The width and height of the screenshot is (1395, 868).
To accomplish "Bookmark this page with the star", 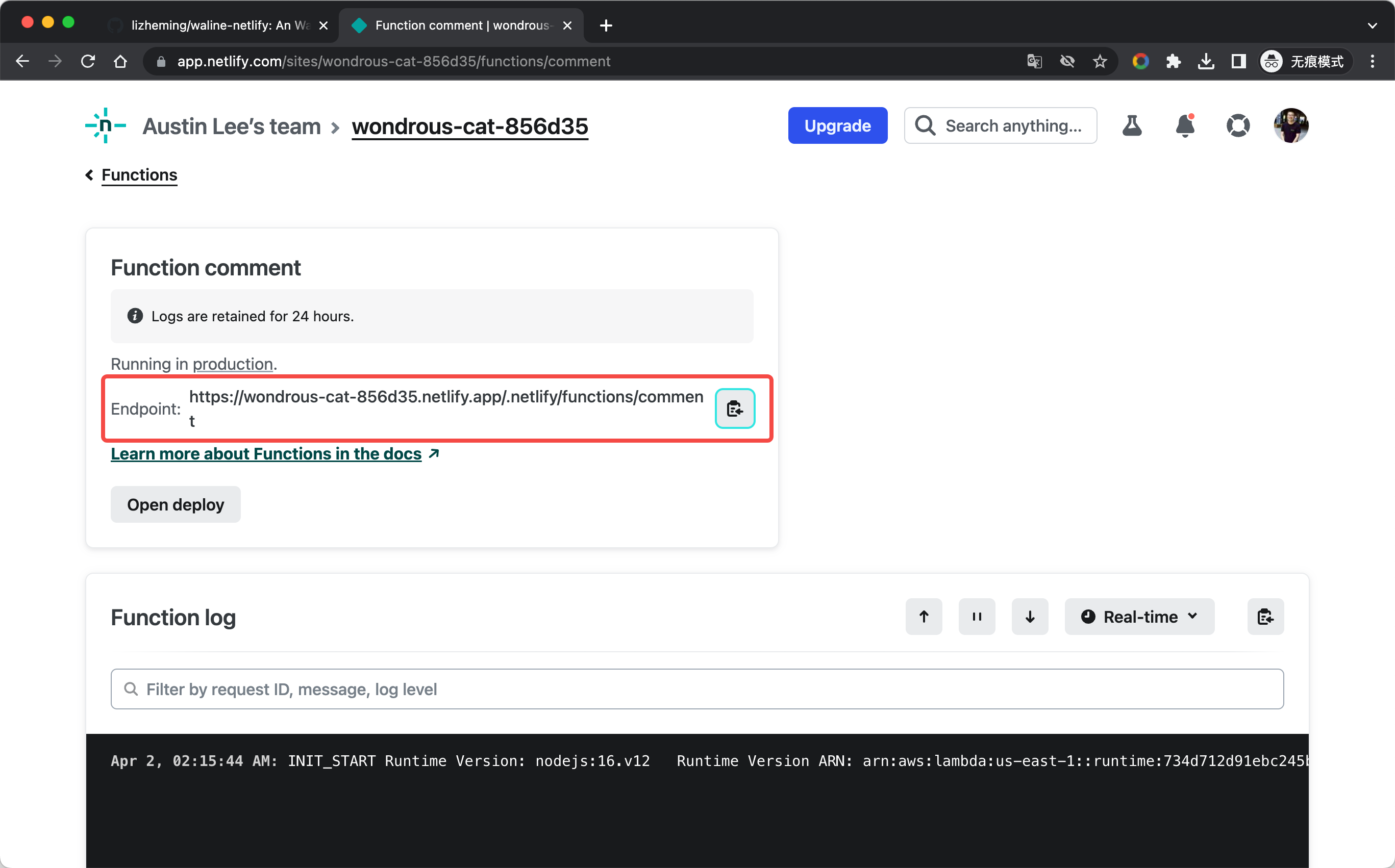I will pyautogui.click(x=1100, y=61).
